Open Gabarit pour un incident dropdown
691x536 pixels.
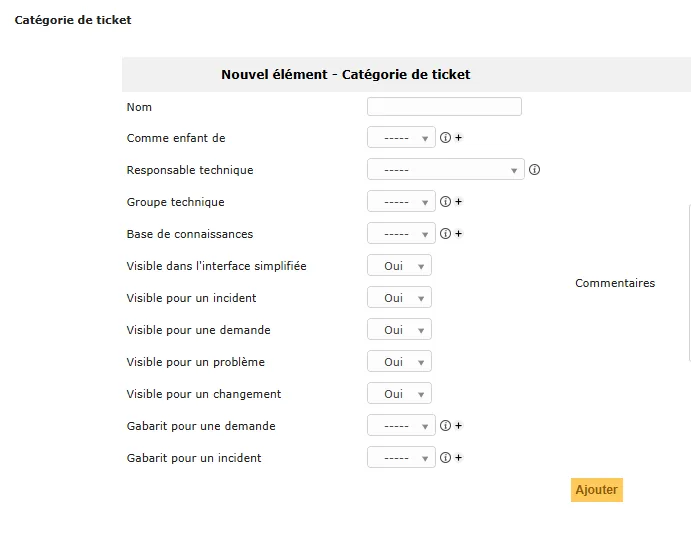[x=401, y=458]
